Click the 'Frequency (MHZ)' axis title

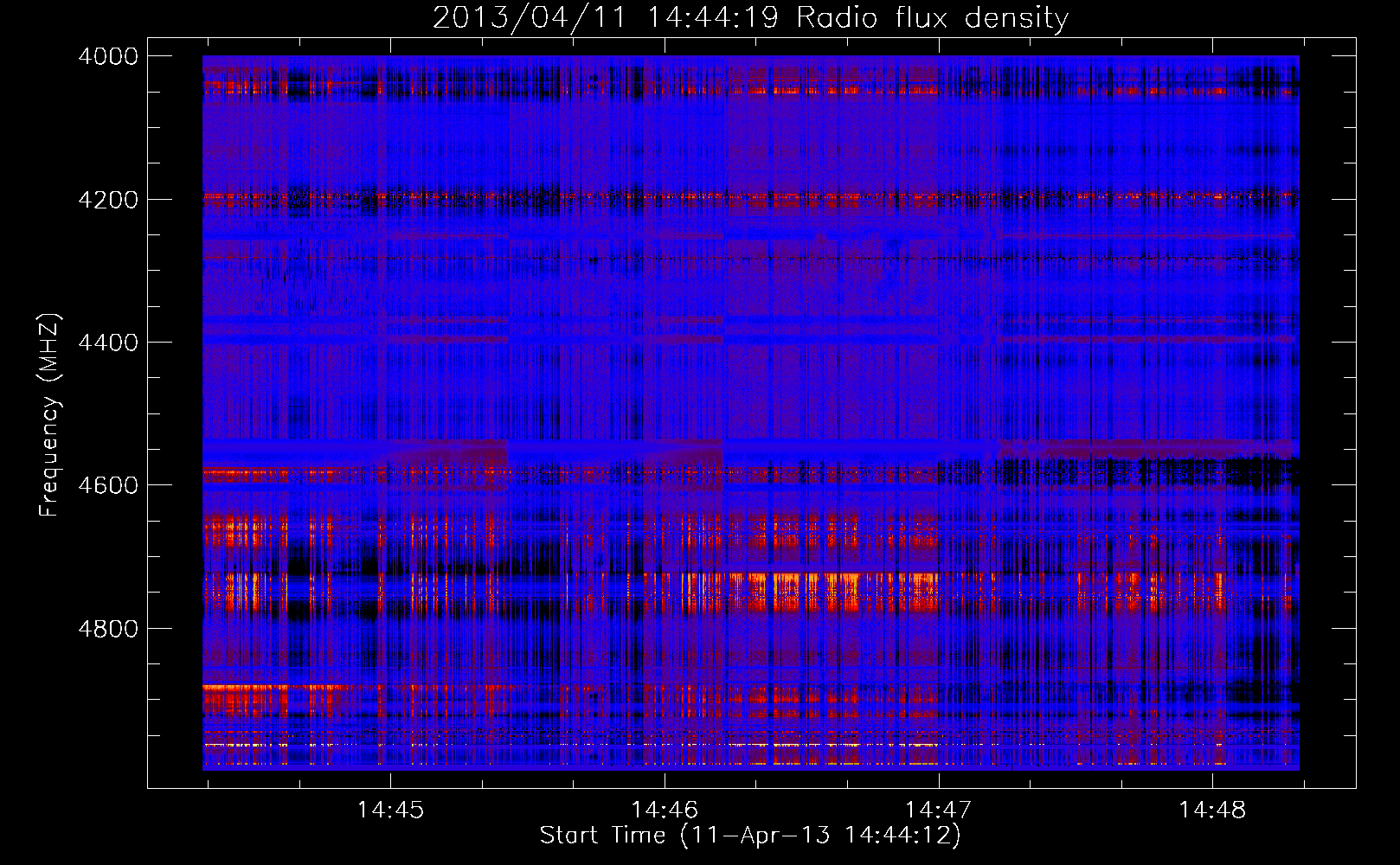49,415
